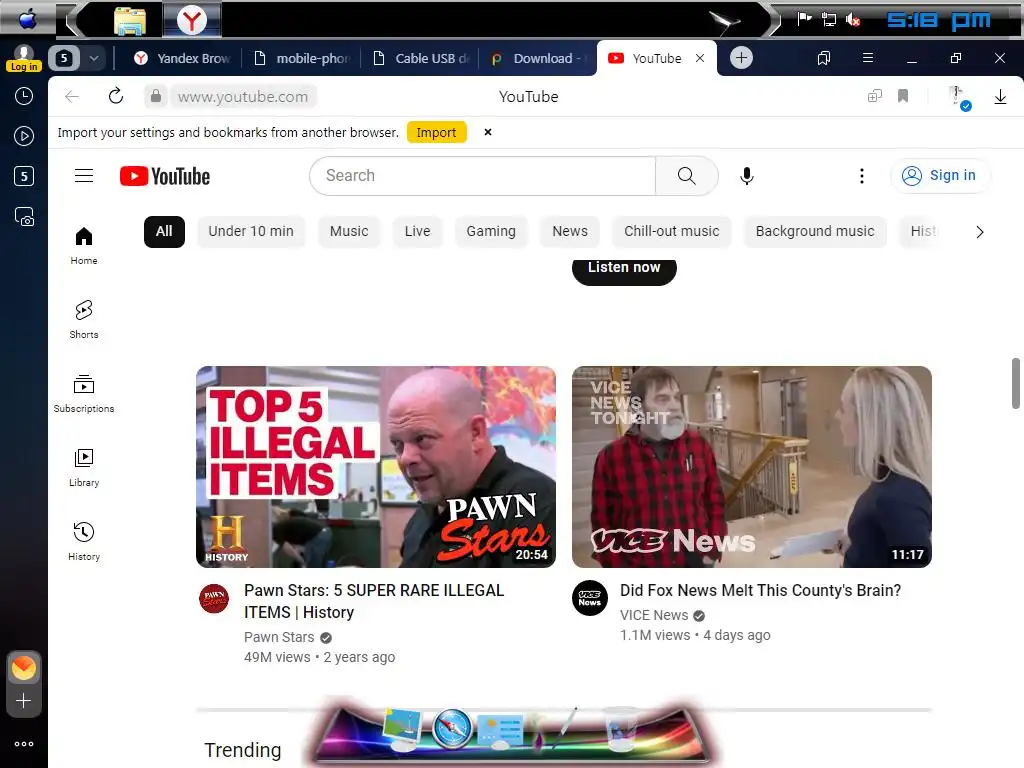Select the Under 10 min chip

(251, 232)
